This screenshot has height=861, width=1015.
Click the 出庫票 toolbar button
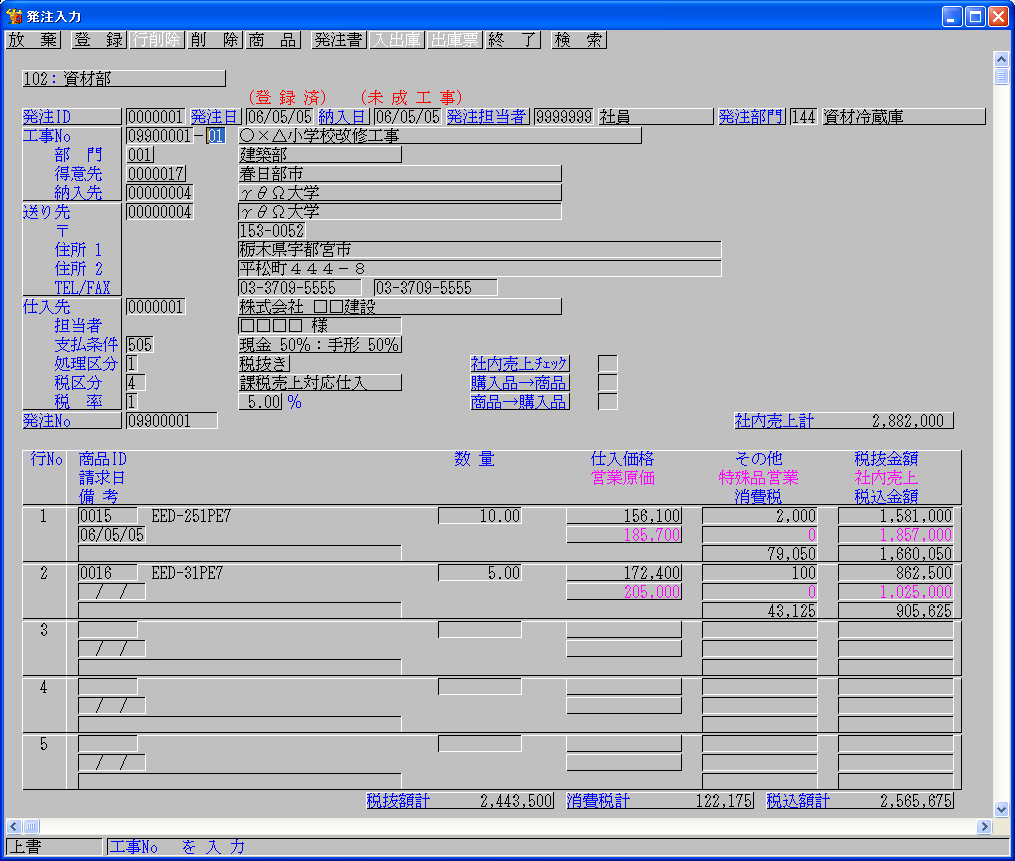click(x=455, y=40)
